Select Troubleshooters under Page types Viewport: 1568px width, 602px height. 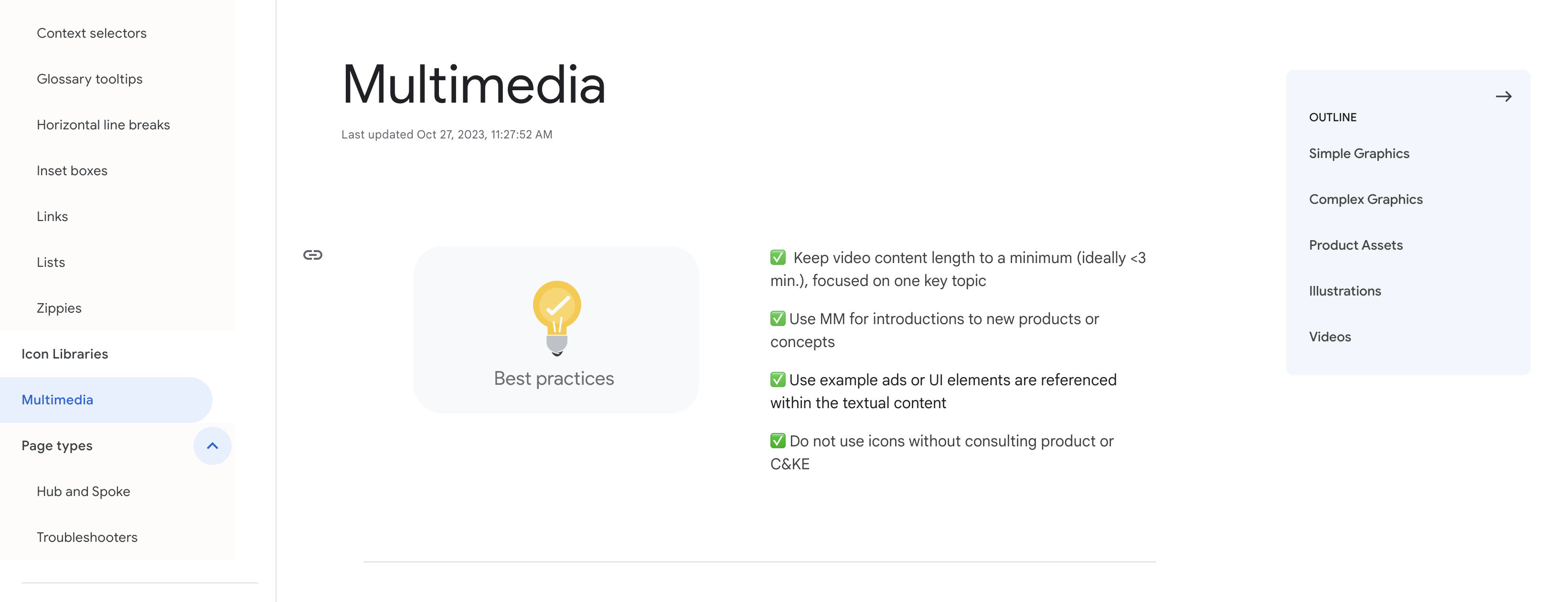click(87, 537)
